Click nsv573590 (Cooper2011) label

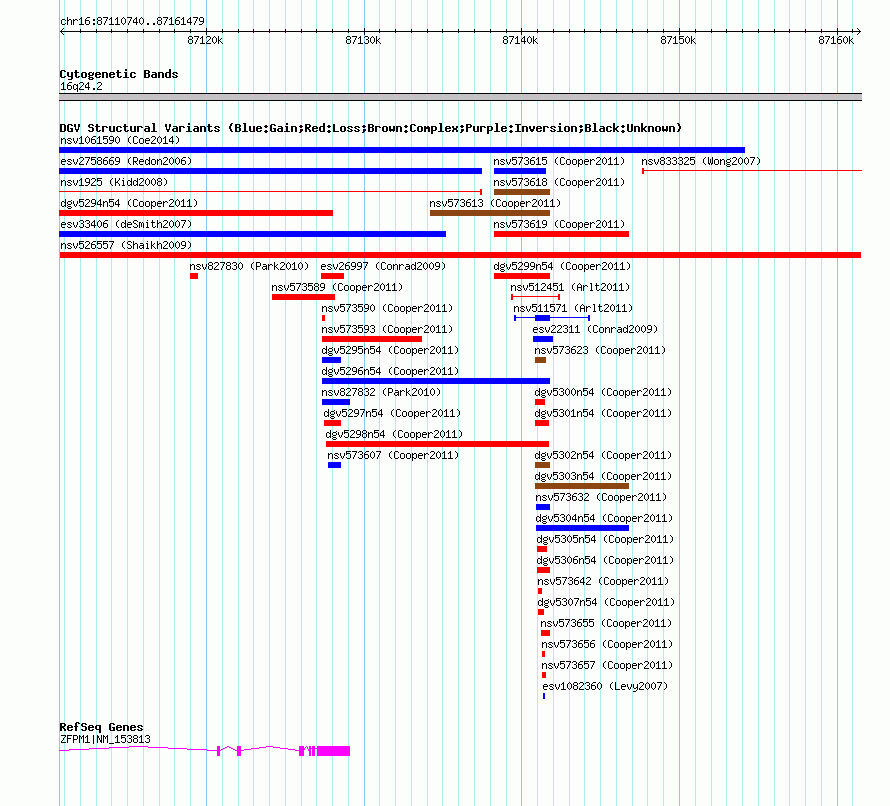(x=387, y=308)
